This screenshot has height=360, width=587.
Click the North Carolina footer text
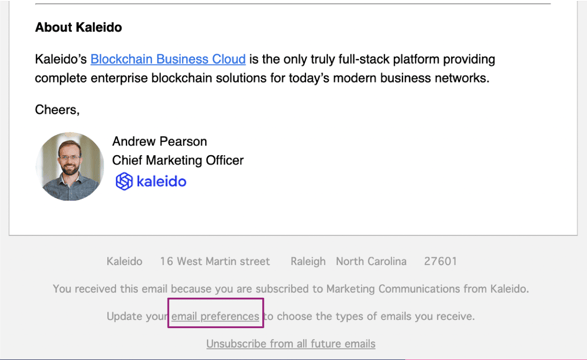(371, 261)
